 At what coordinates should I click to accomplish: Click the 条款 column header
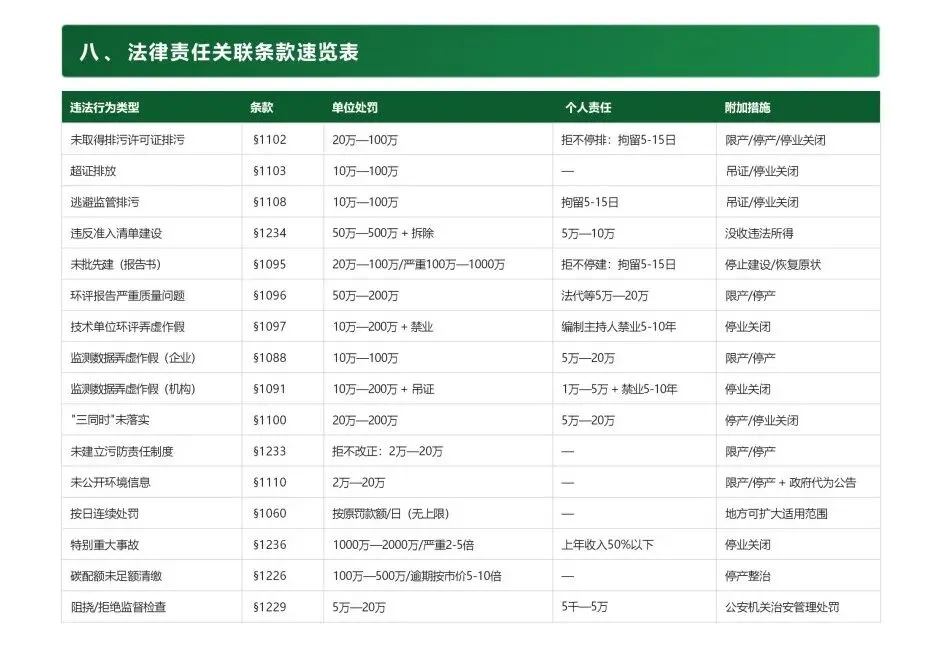(x=262, y=108)
